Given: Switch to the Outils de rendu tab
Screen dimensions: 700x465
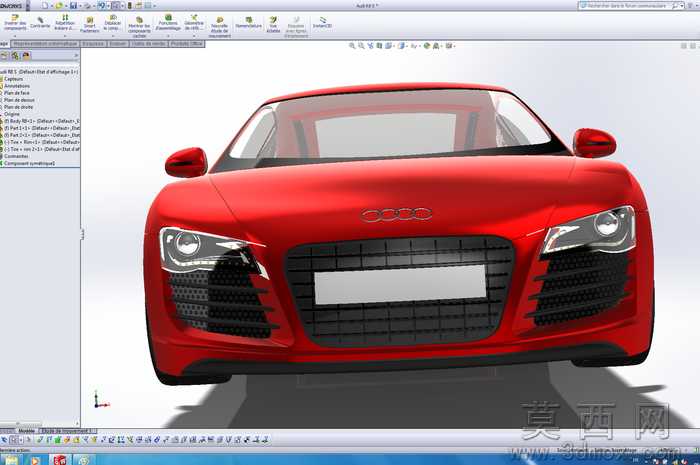Looking at the screenshot, I should tap(149, 44).
